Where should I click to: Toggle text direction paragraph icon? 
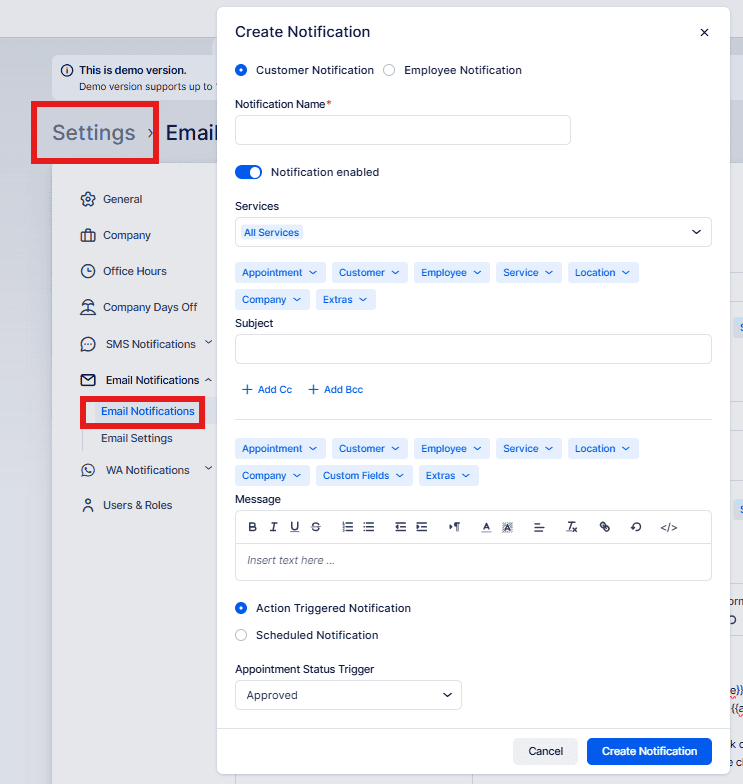(454, 527)
